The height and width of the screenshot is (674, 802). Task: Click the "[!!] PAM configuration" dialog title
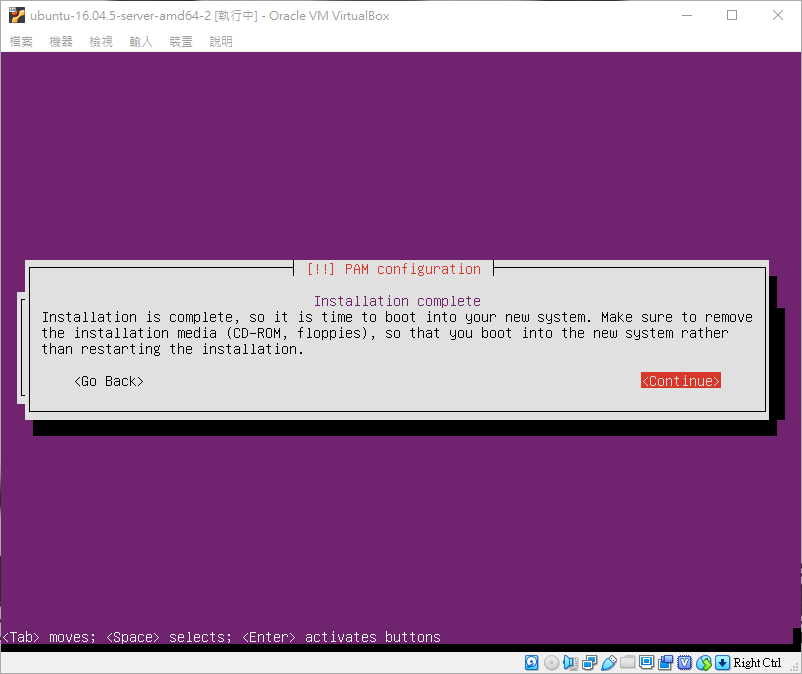coord(393,269)
